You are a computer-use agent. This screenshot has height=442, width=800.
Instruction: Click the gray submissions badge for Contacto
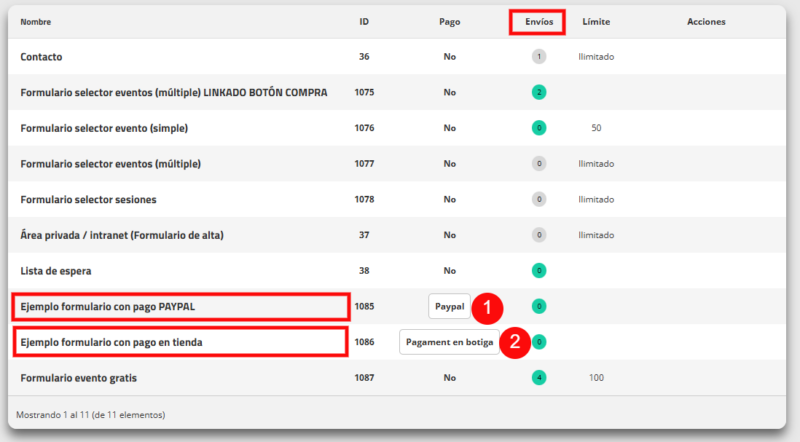[x=539, y=57]
